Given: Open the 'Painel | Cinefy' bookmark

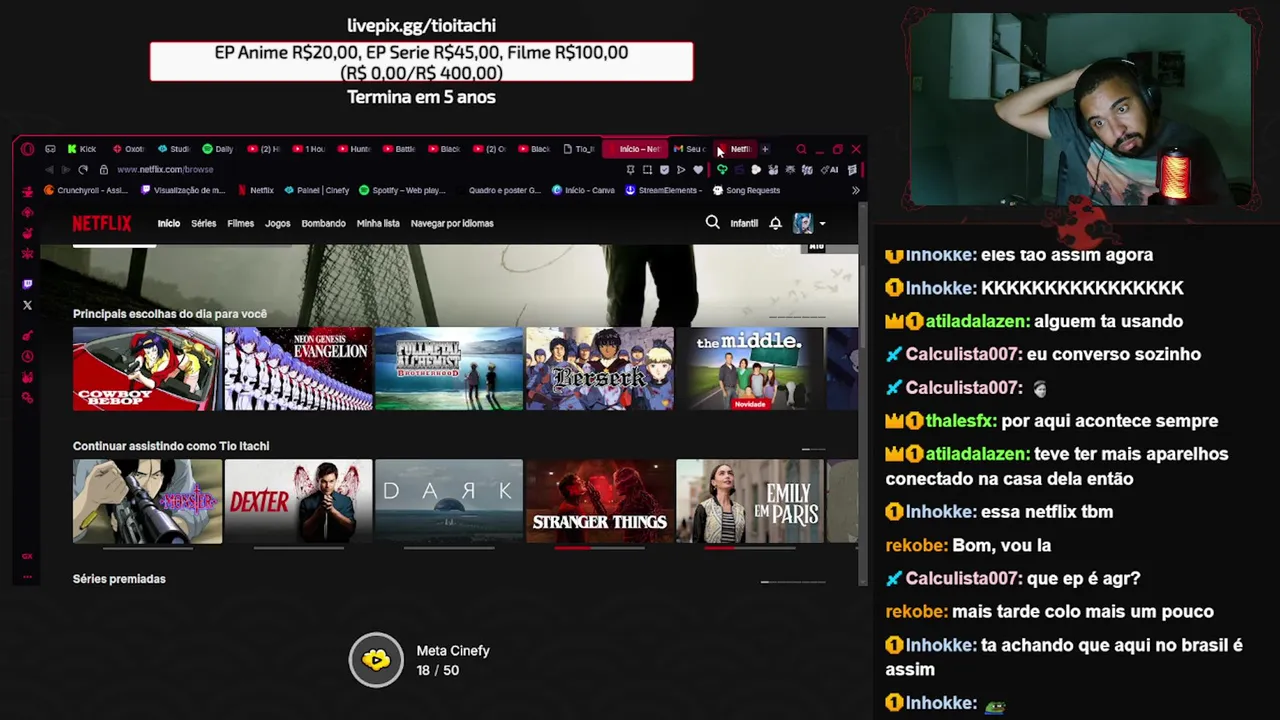Looking at the screenshot, I should 317,190.
